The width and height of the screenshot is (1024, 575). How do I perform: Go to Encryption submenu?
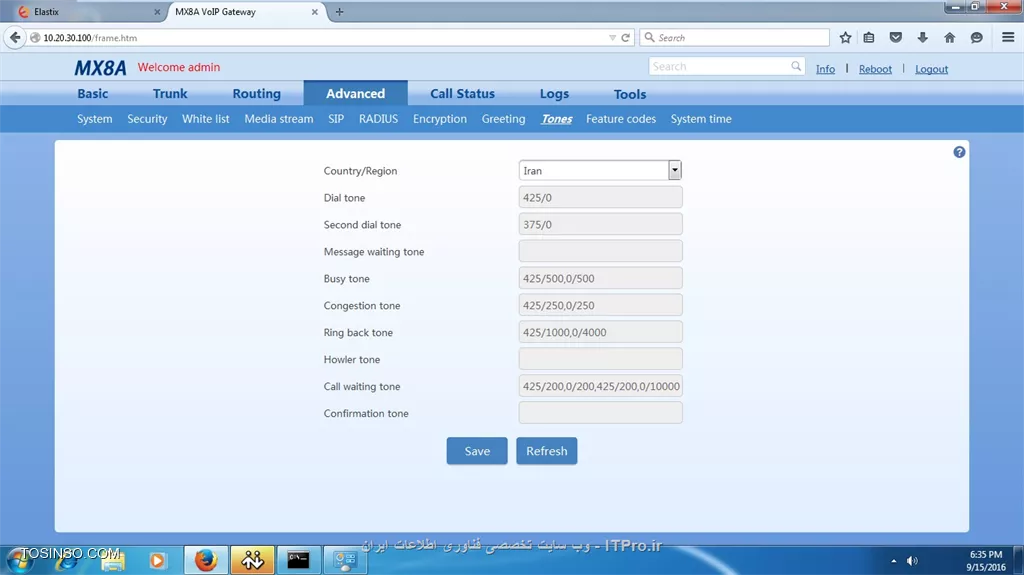[440, 119]
